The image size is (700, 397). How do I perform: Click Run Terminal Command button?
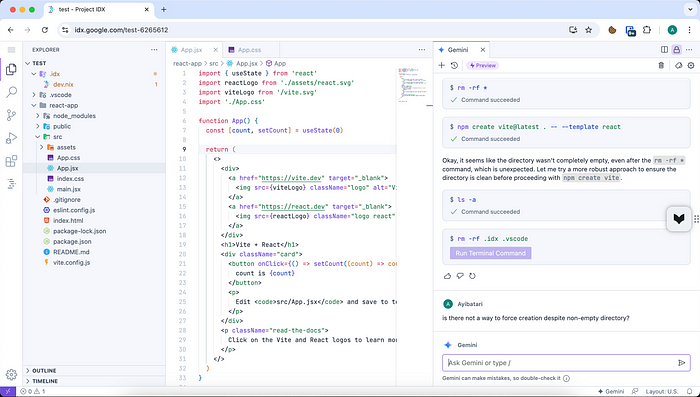pyautogui.click(x=491, y=253)
